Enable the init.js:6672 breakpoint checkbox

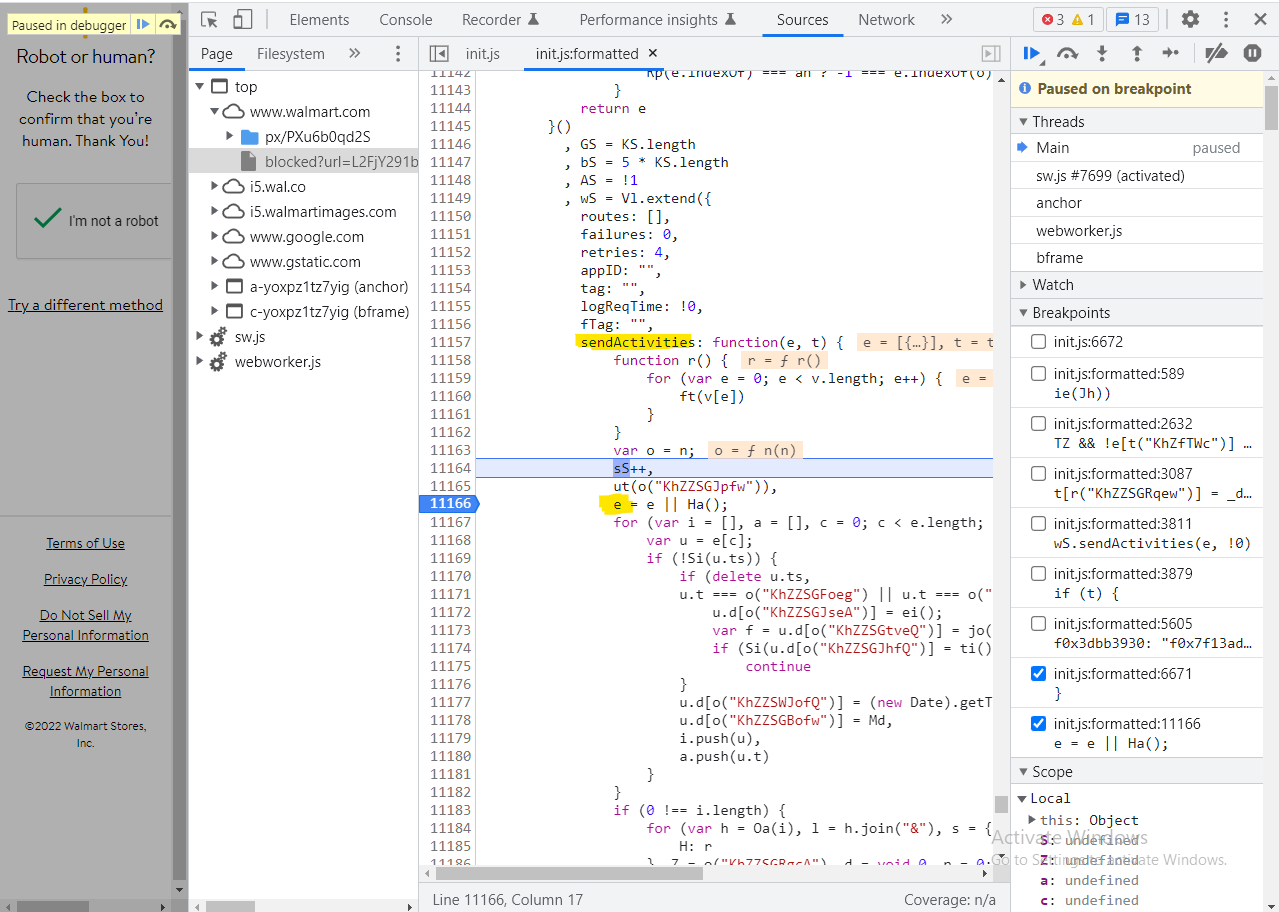pyautogui.click(x=1038, y=342)
